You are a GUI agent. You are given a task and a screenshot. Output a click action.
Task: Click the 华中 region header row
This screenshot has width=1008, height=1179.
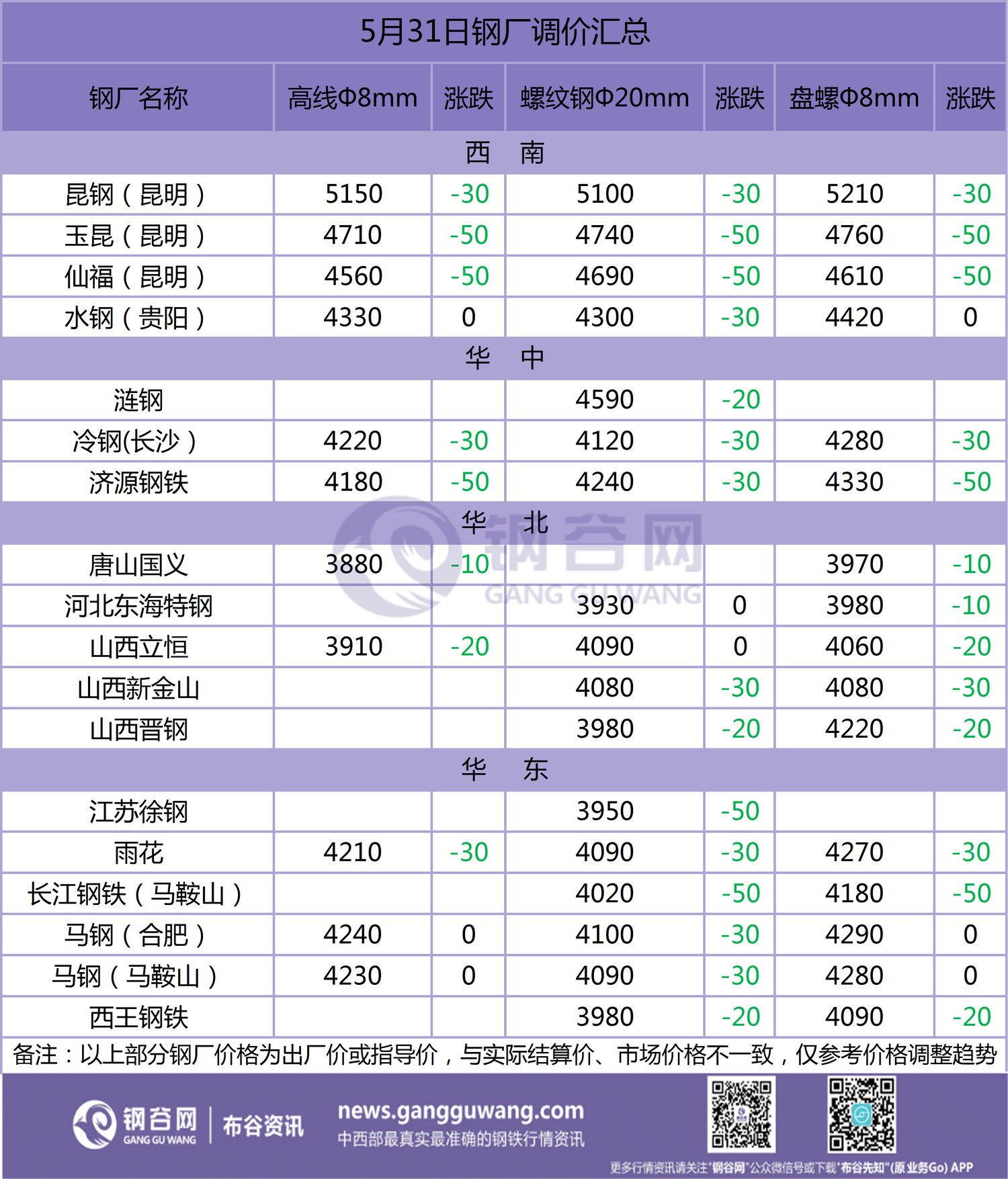coord(504,358)
